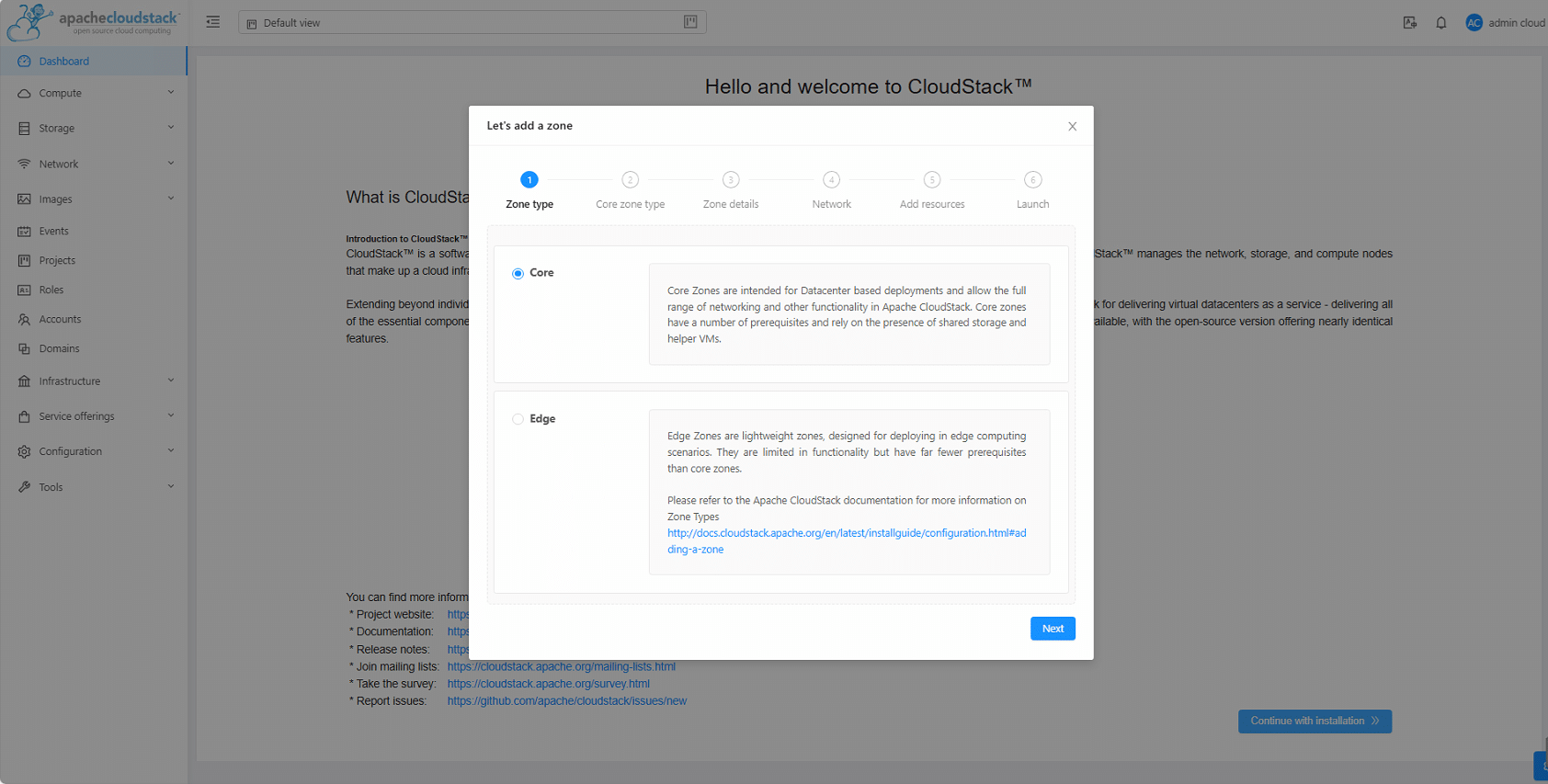Screen dimensions: 1548x784
Task: Close the Let's add a zone dialog
Action: (x=1072, y=127)
